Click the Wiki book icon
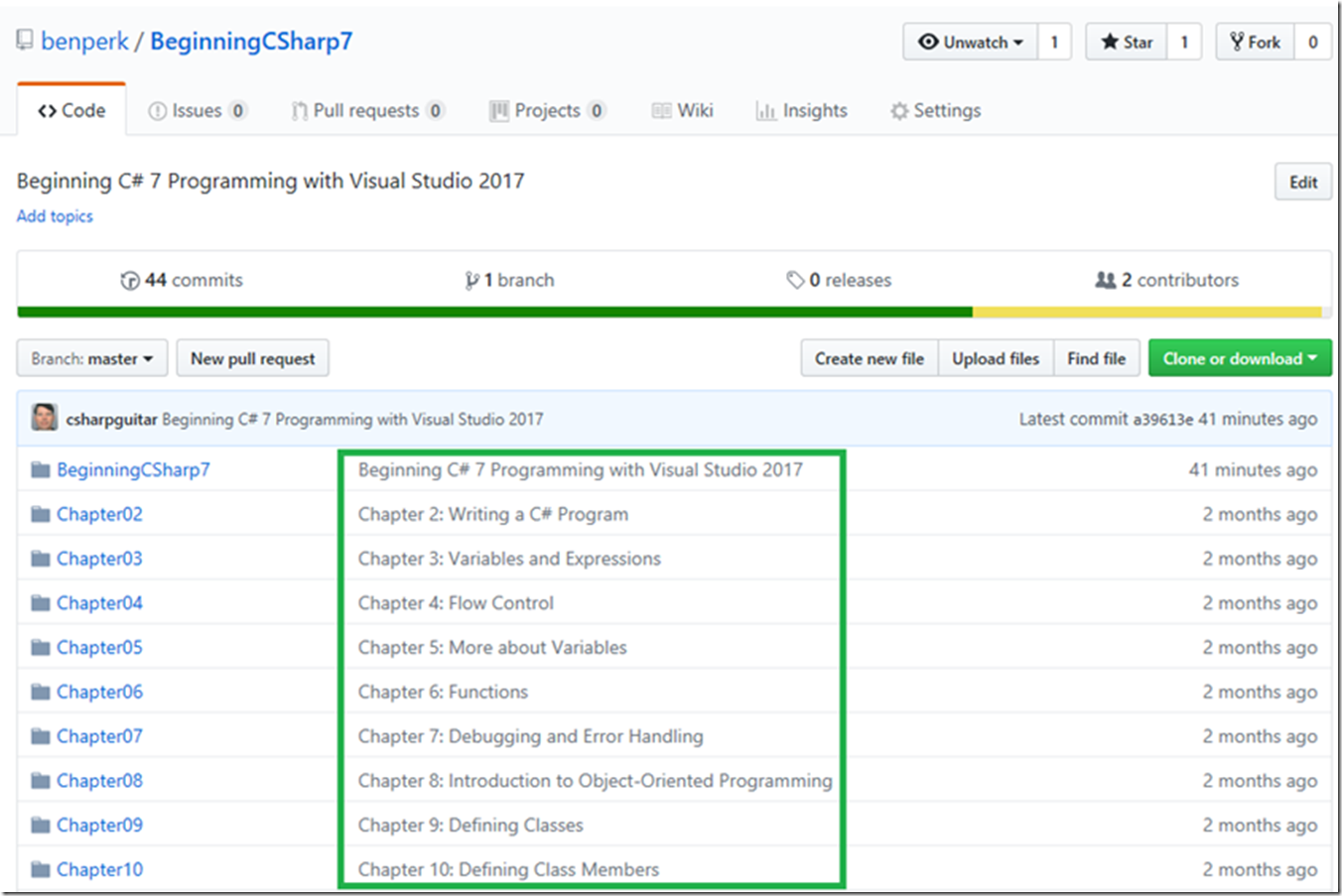Image resolution: width=1342 pixels, height=896 pixels. tap(661, 111)
